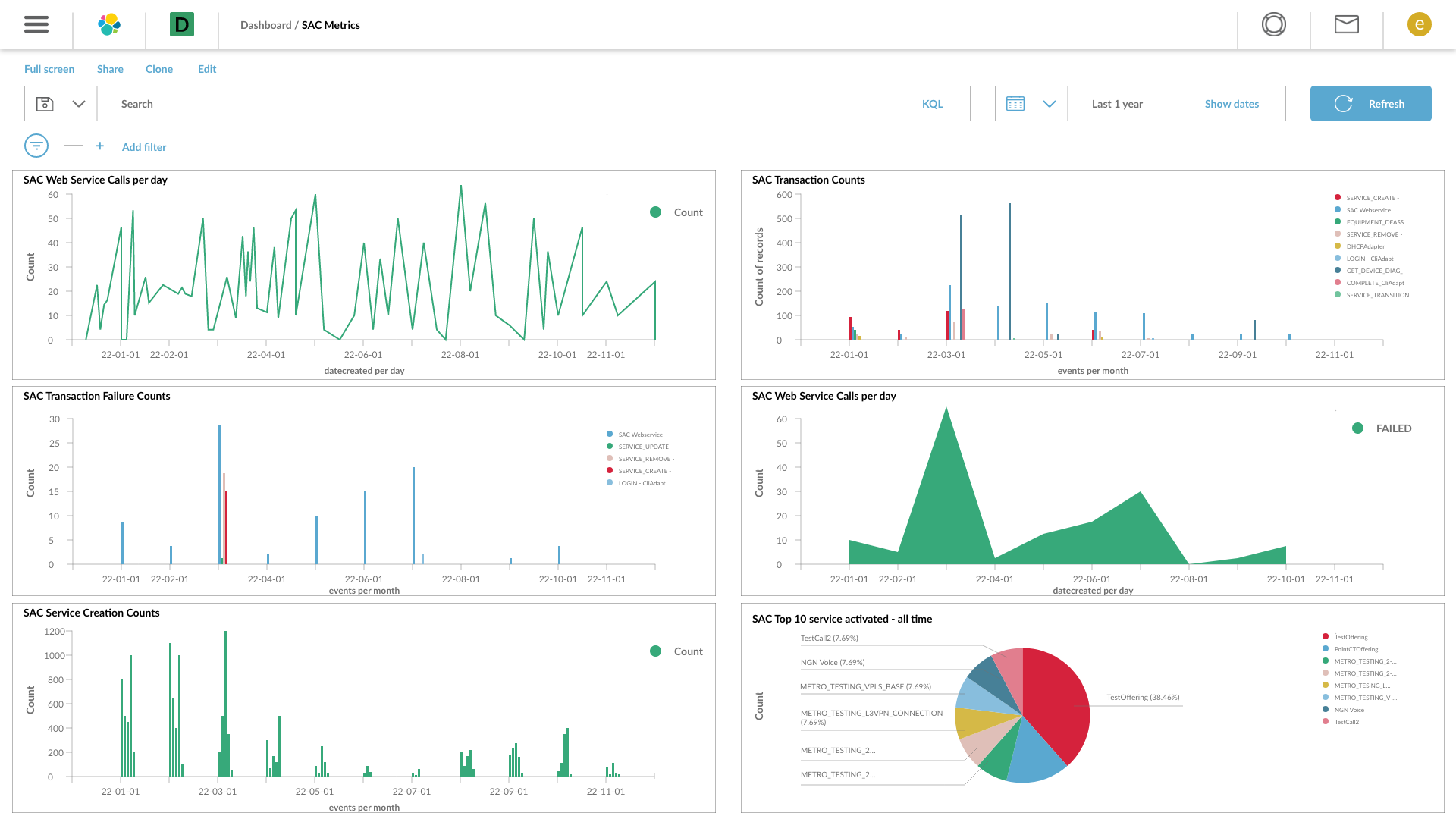Toggle SERVICE_UPDATE legend in Failure Counts
1456x819 pixels.
coord(639,447)
